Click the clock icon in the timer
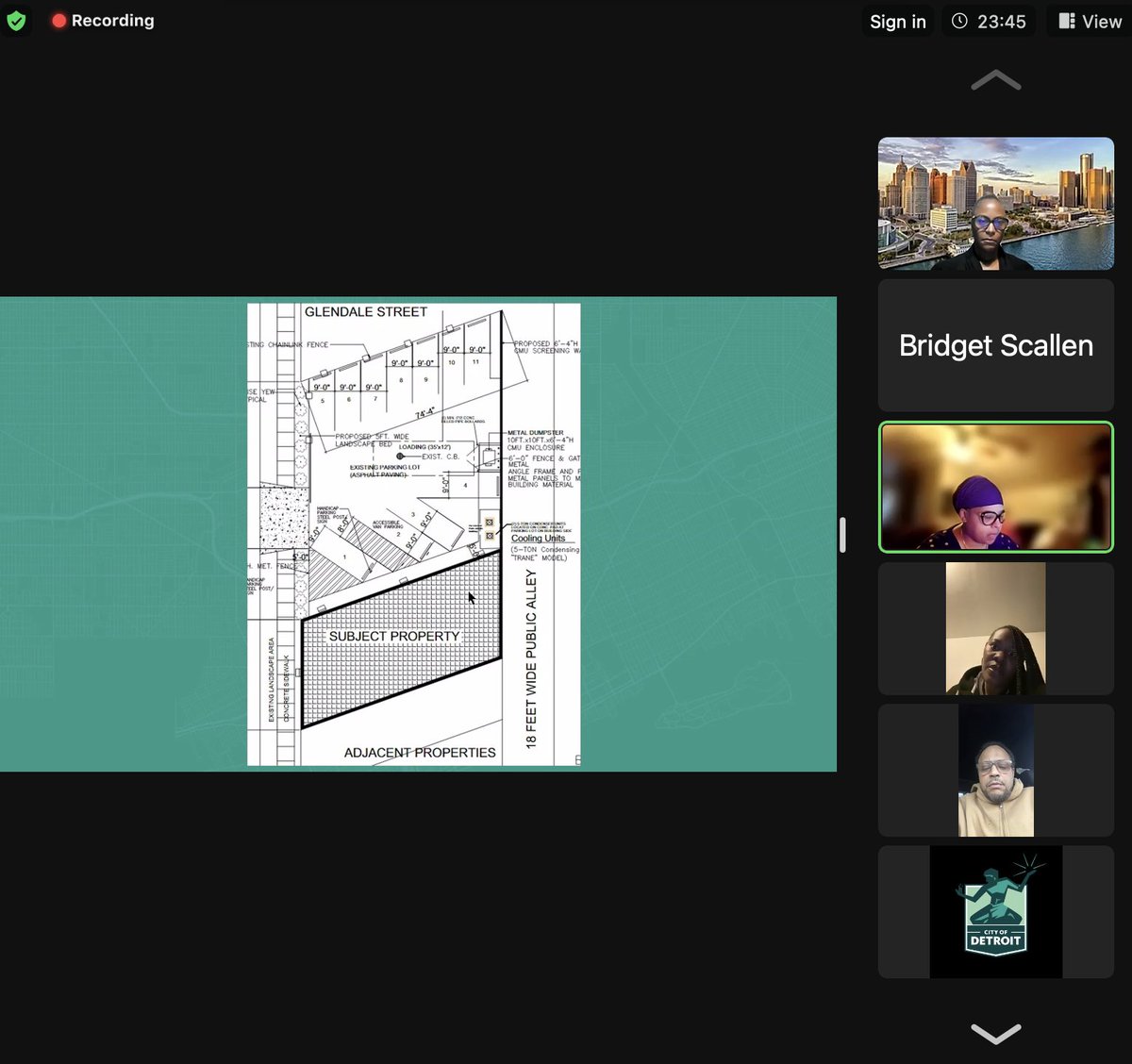 (959, 21)
